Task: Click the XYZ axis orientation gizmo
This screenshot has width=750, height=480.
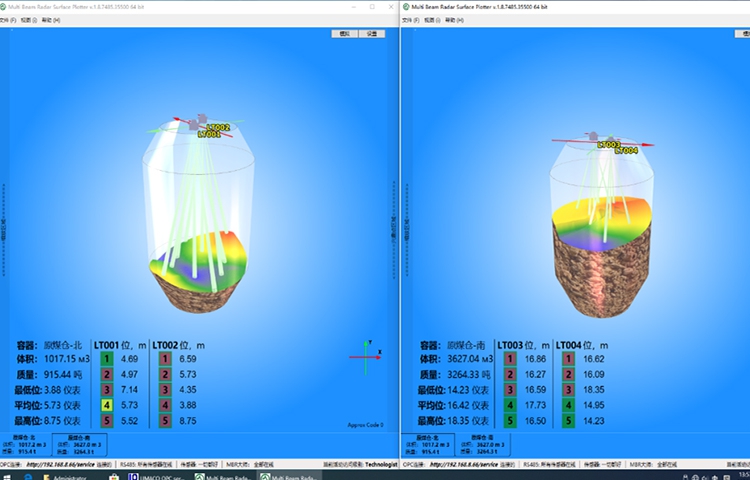Action: click(x=368, y=350)
